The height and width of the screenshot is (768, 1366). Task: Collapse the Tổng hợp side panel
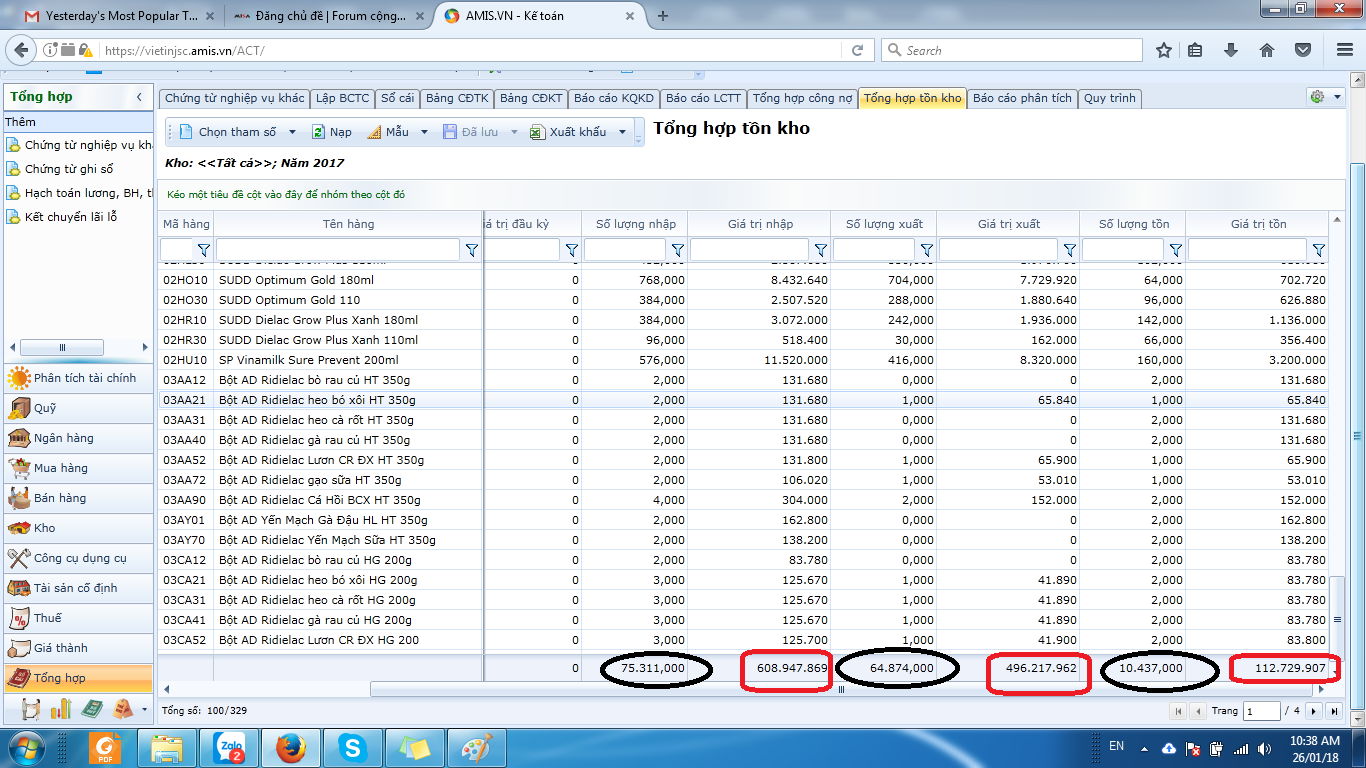tap(139, 97)
